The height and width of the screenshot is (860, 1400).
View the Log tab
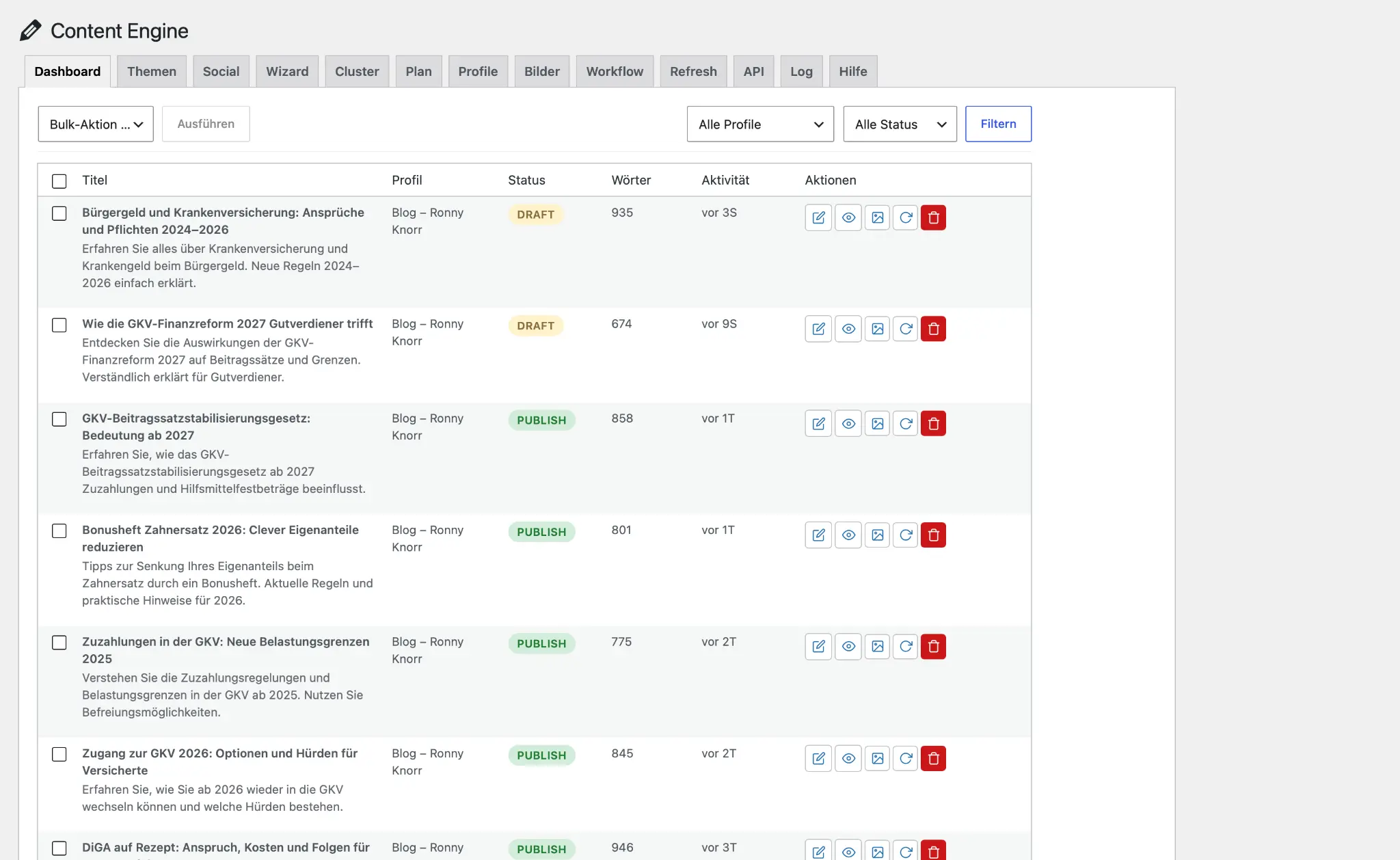(801, 71)
